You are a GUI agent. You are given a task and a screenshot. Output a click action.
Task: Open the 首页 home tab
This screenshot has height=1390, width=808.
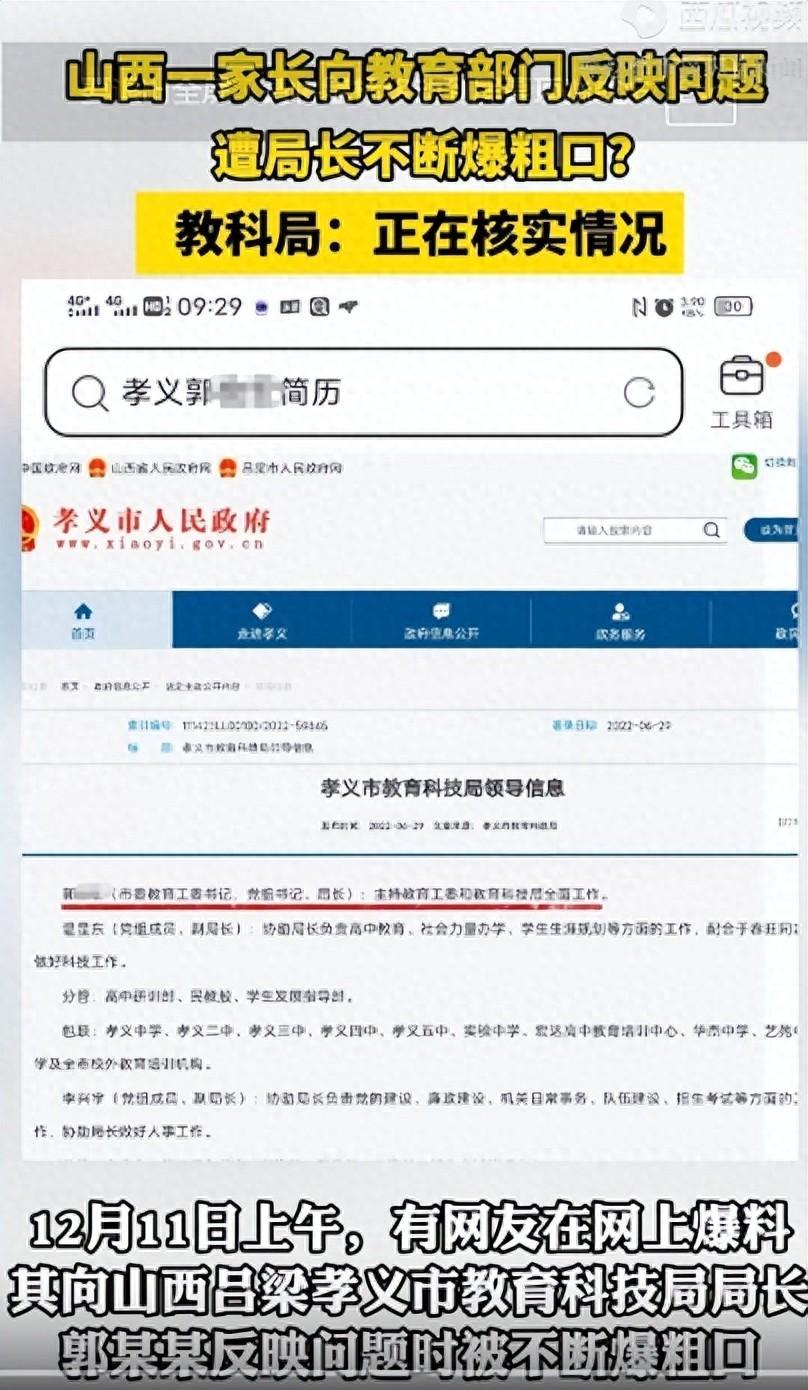[x=84, y=620]
